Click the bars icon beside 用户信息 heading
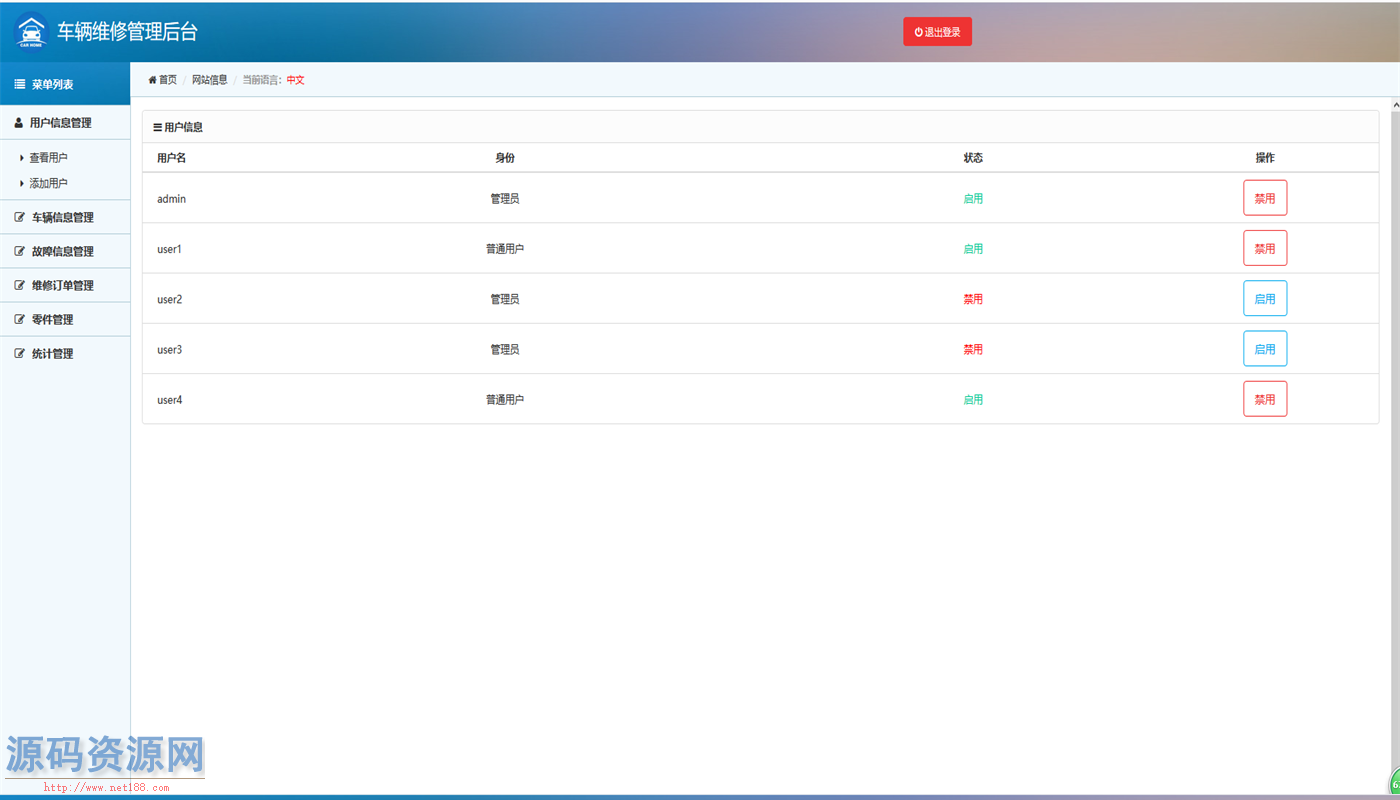This screenshot has height=800, width=1400. click(x=157, y=128)
